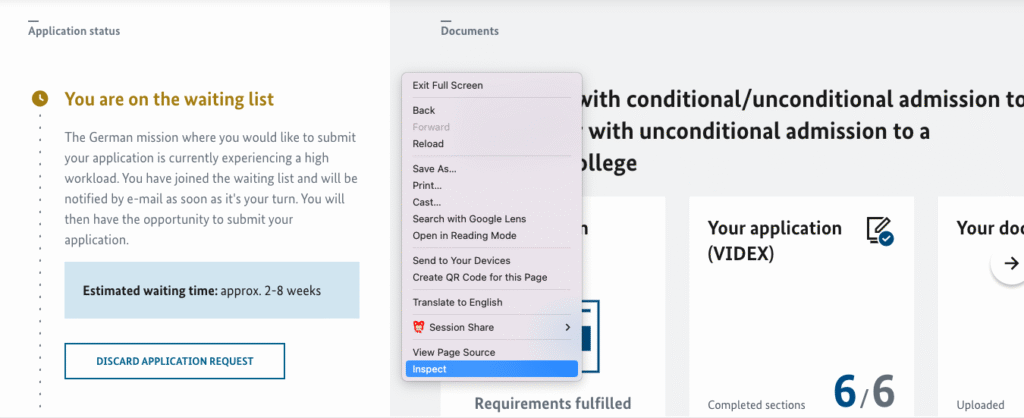Open in Reading Mode menu item

point(492,236)
